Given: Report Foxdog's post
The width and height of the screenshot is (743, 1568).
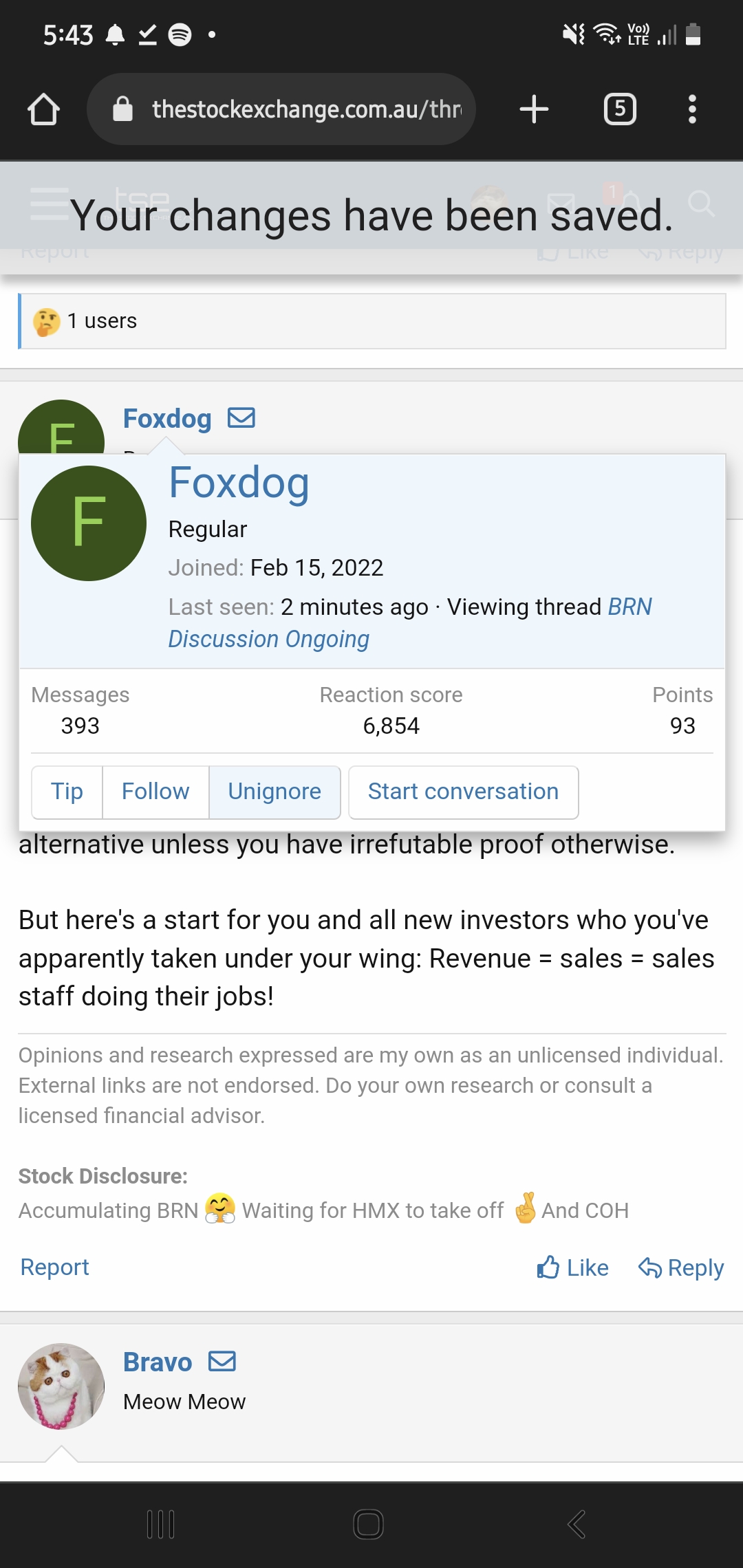Looking at the screenshot, I should [x=55, y=1267].
